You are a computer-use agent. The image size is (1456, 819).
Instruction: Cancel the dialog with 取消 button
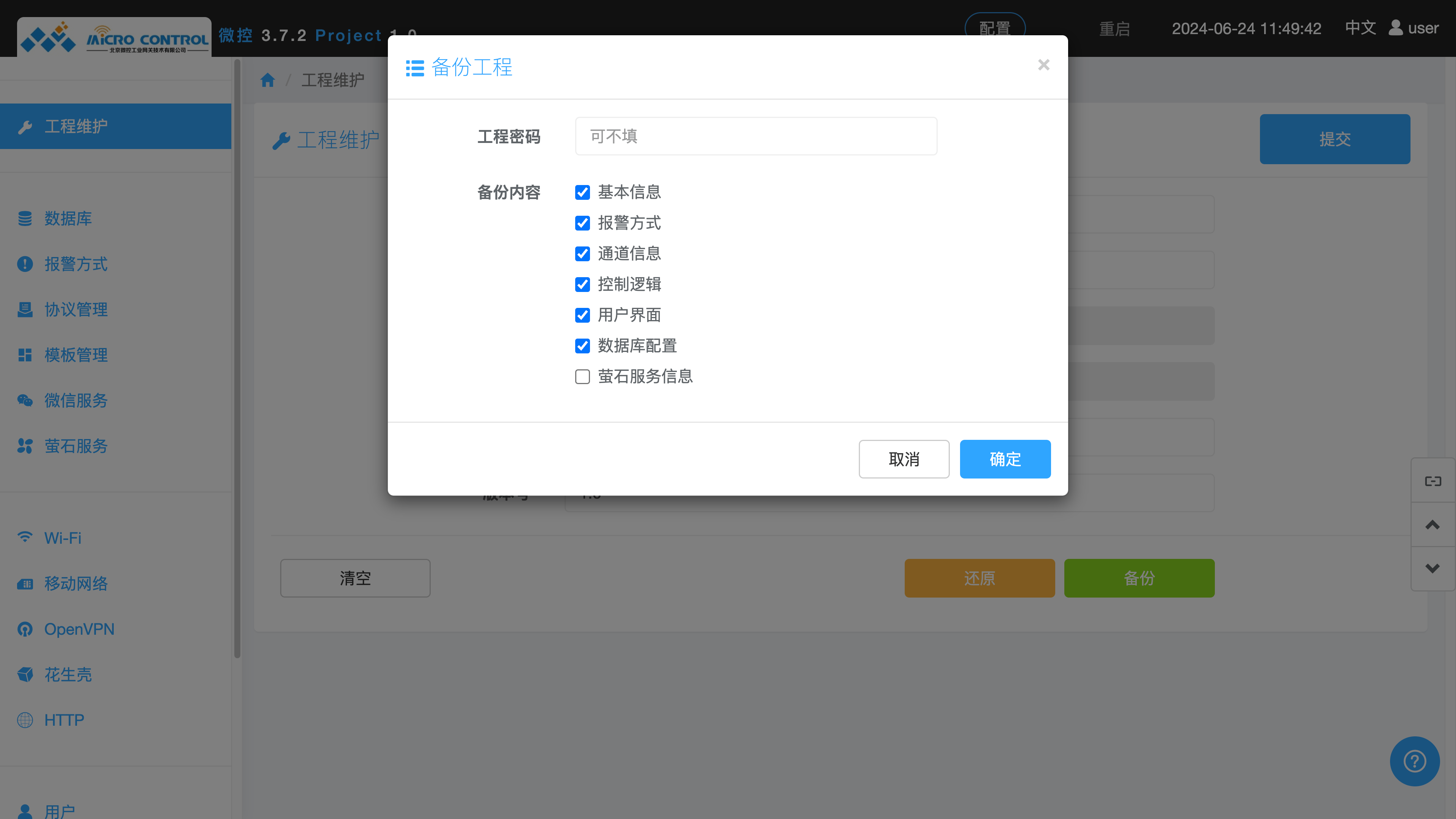(x=904, y=459)
